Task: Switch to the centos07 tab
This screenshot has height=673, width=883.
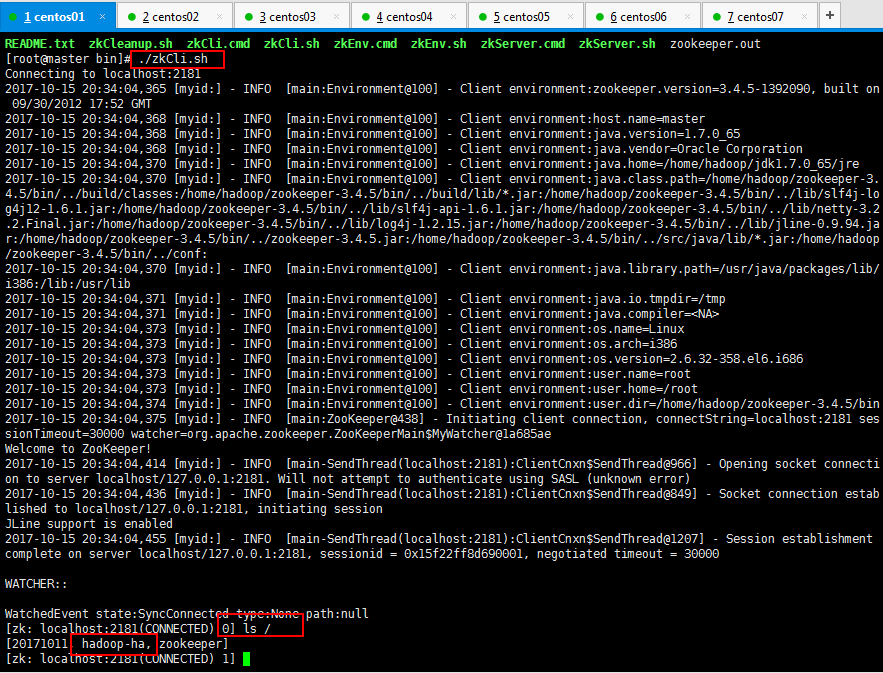Action: click(755, 16)
